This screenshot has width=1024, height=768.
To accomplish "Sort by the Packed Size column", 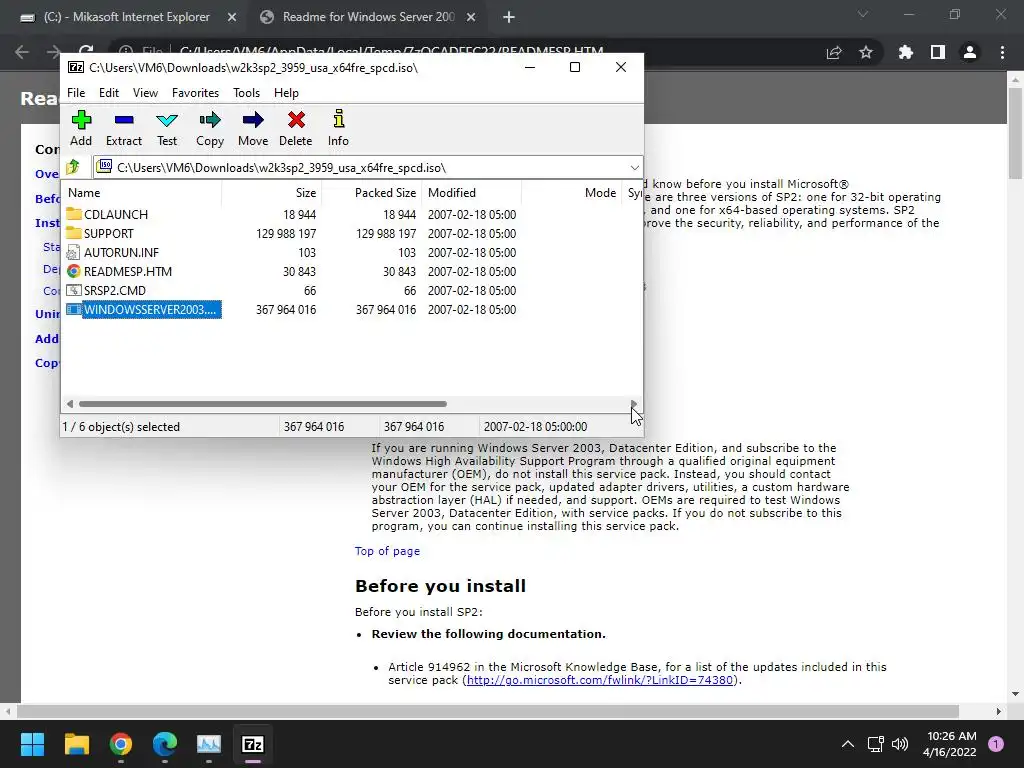I will pos(372,193).
